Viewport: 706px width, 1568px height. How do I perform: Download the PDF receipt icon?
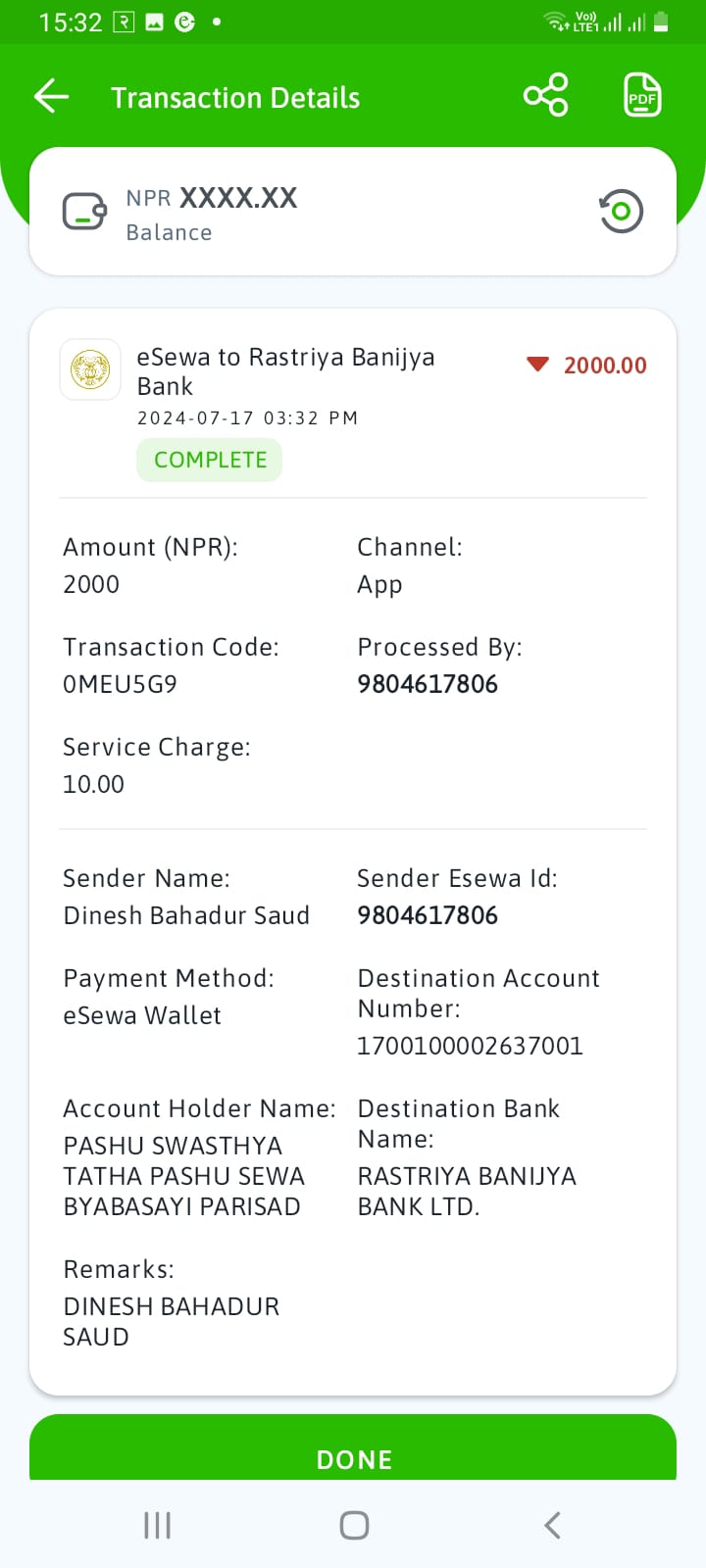click(x=642, y=95)
